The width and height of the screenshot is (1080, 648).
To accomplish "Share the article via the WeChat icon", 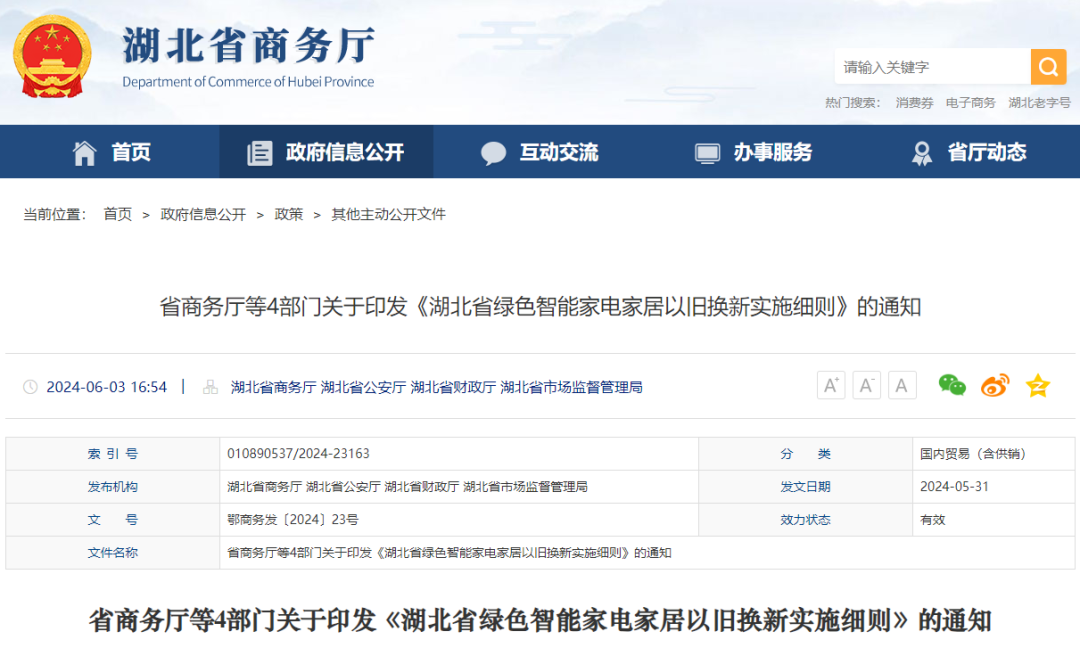I will coord(952,384).
